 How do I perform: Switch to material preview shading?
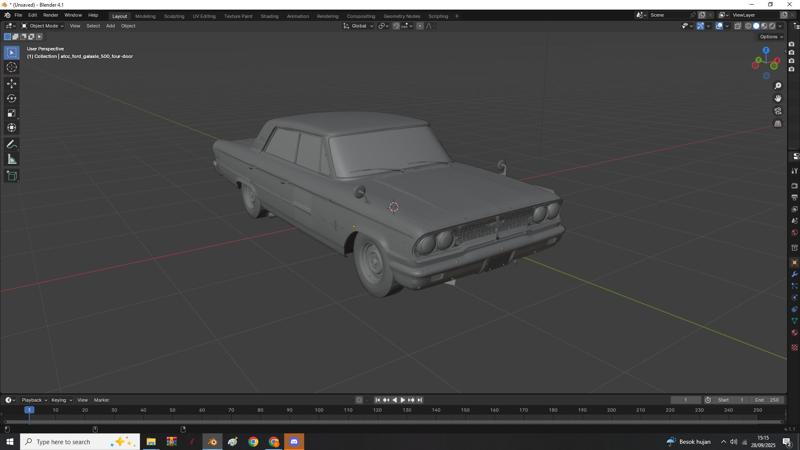tap(764, 26)
